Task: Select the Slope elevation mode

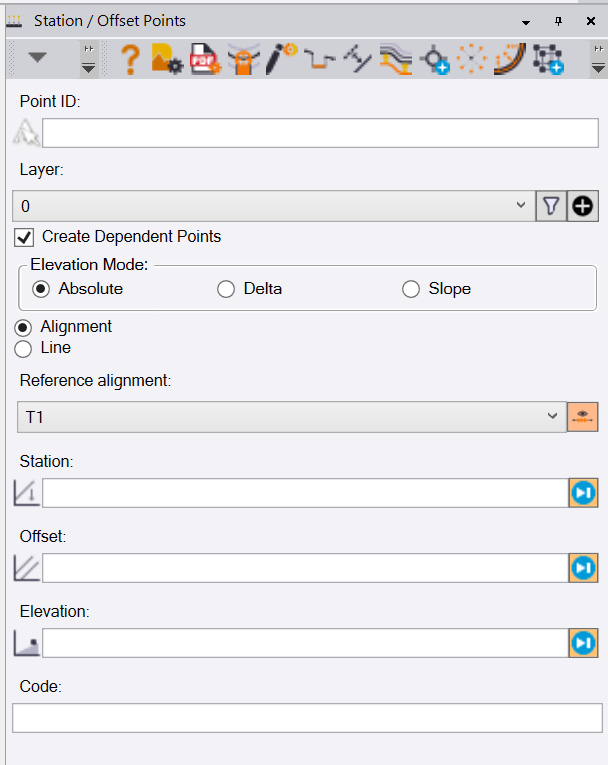Action: click(410, 289)
